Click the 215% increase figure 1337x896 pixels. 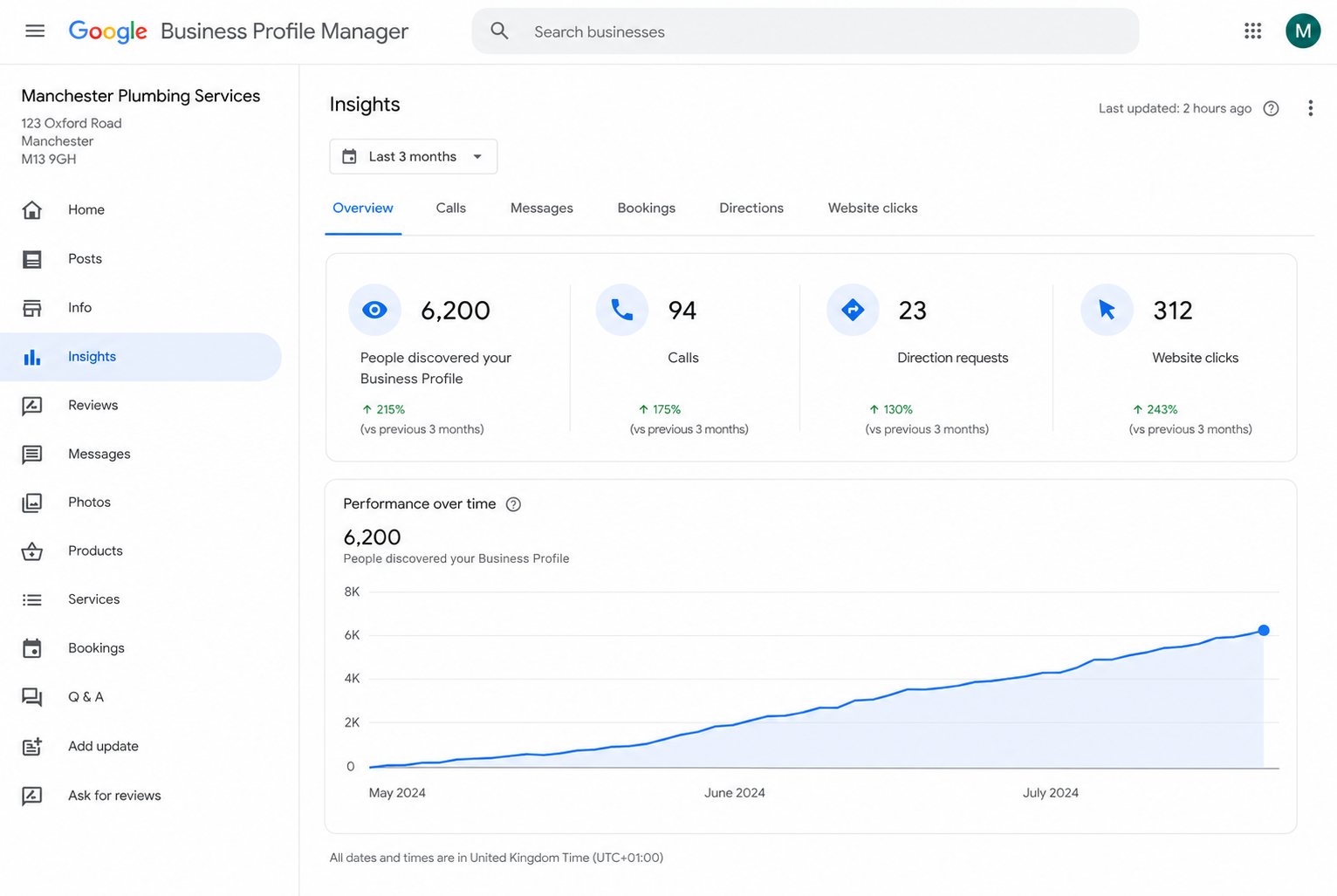click(x=384, y=409)
